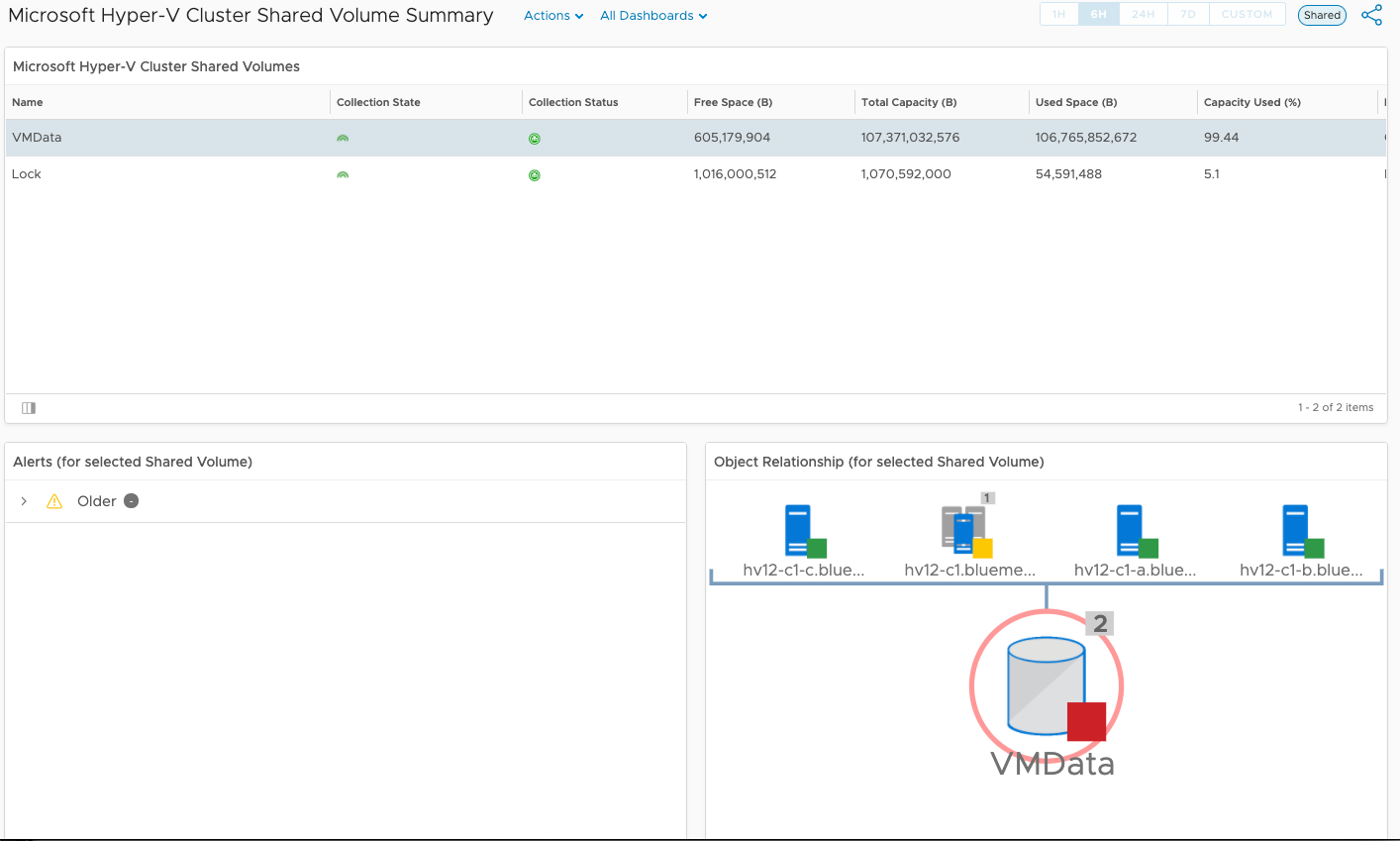The height and width of the screenshot is (841, 1400).
Task: Click the red health square on VMData
Action: pyautogui.click(x=1086, y=722)
